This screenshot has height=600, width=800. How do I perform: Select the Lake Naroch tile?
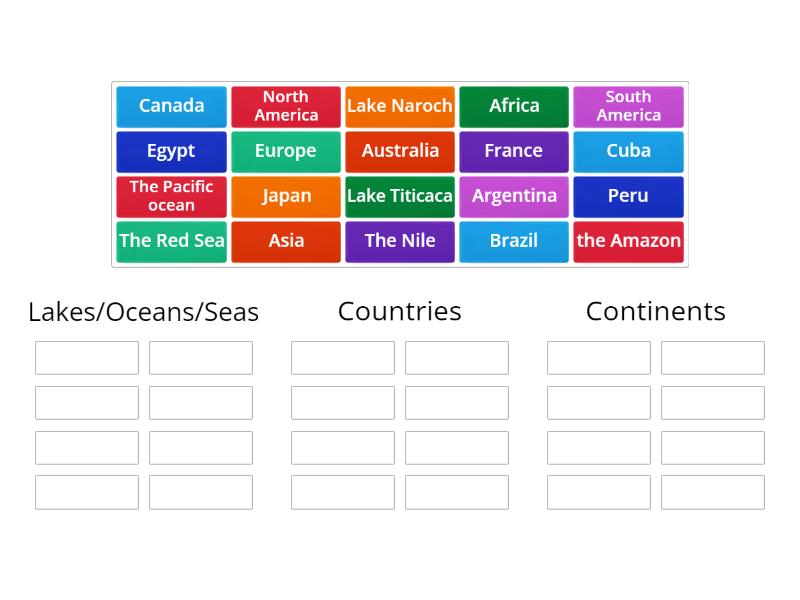pos(400,106)
